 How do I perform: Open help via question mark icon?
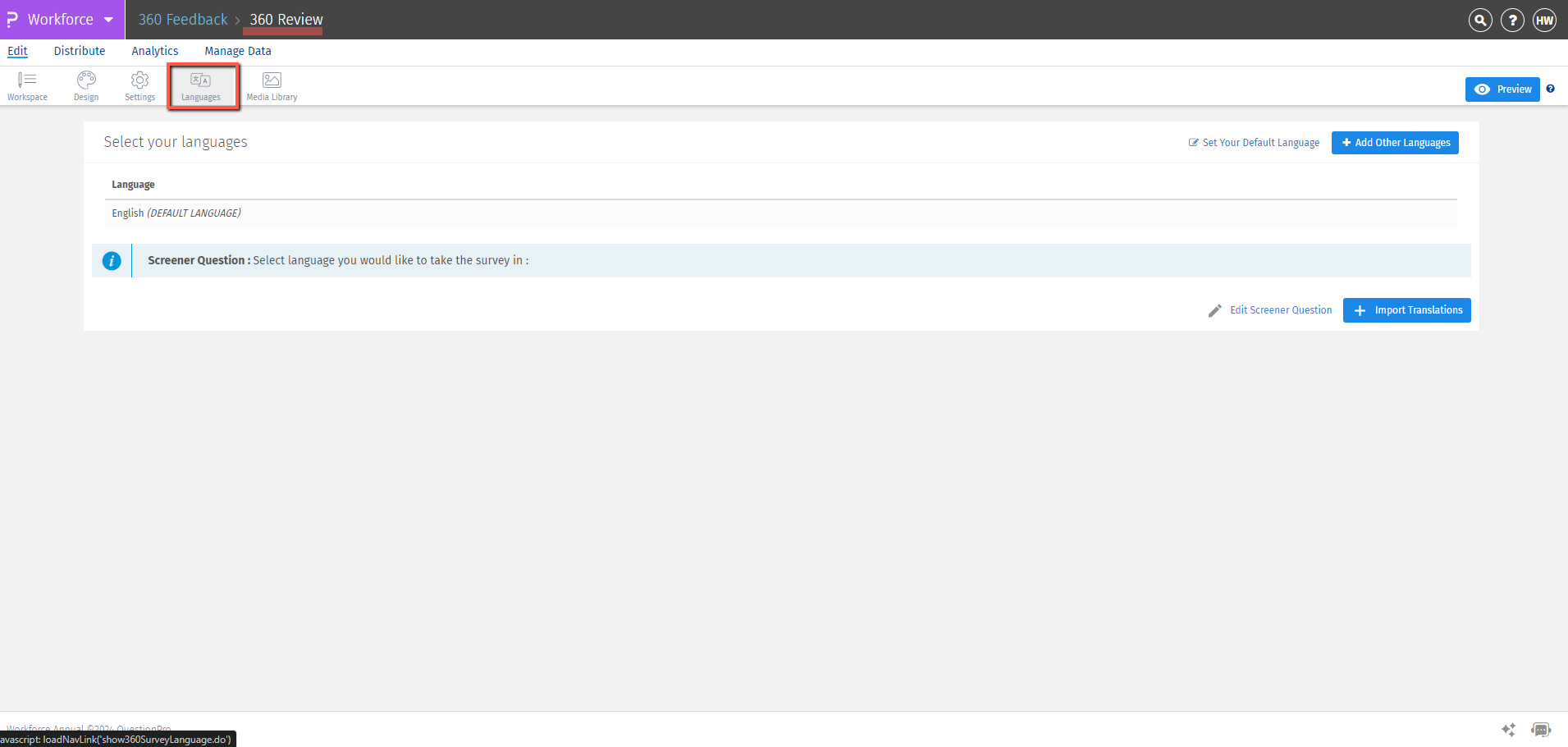(1511, 20)
